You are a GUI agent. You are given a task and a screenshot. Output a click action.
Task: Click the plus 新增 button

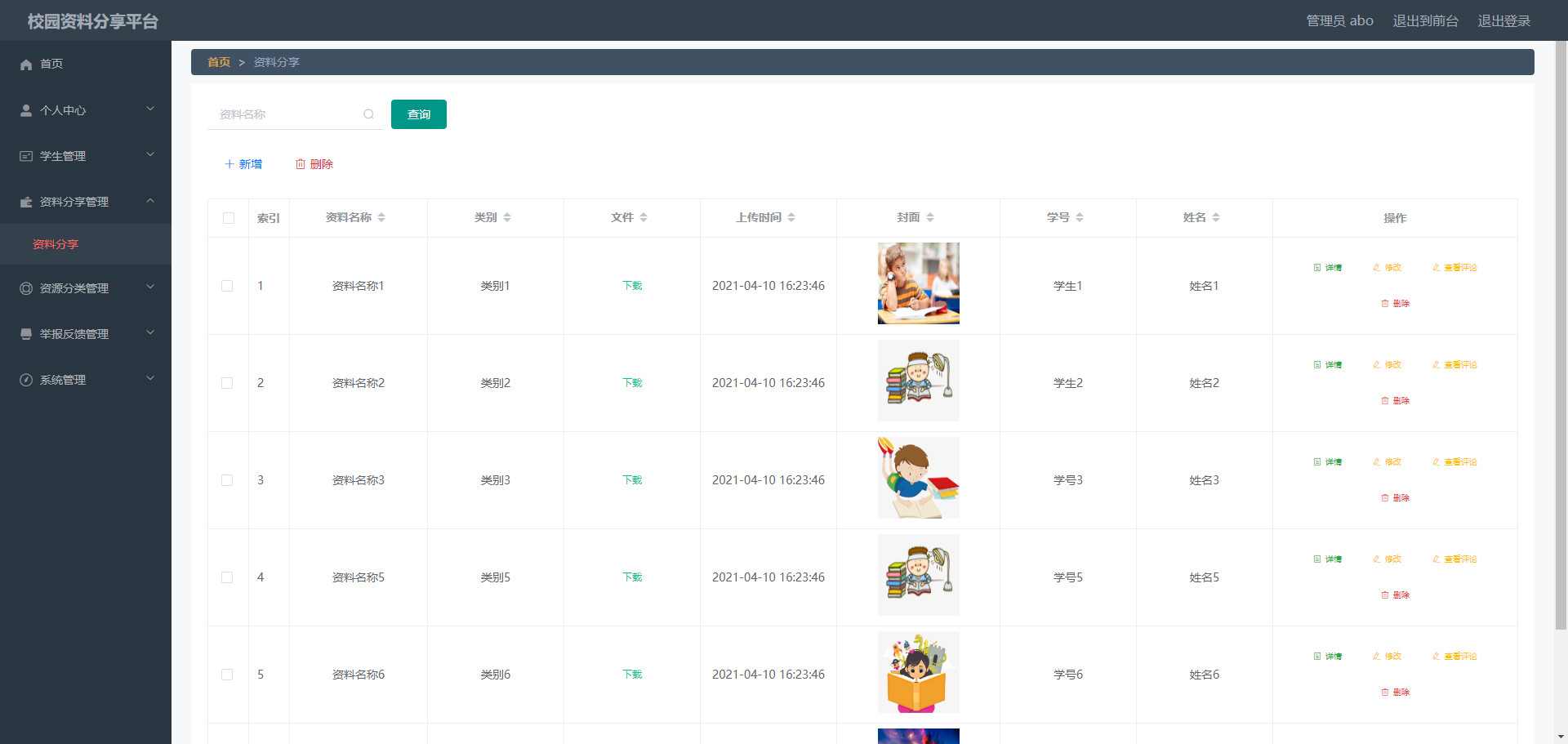(243, 164)
